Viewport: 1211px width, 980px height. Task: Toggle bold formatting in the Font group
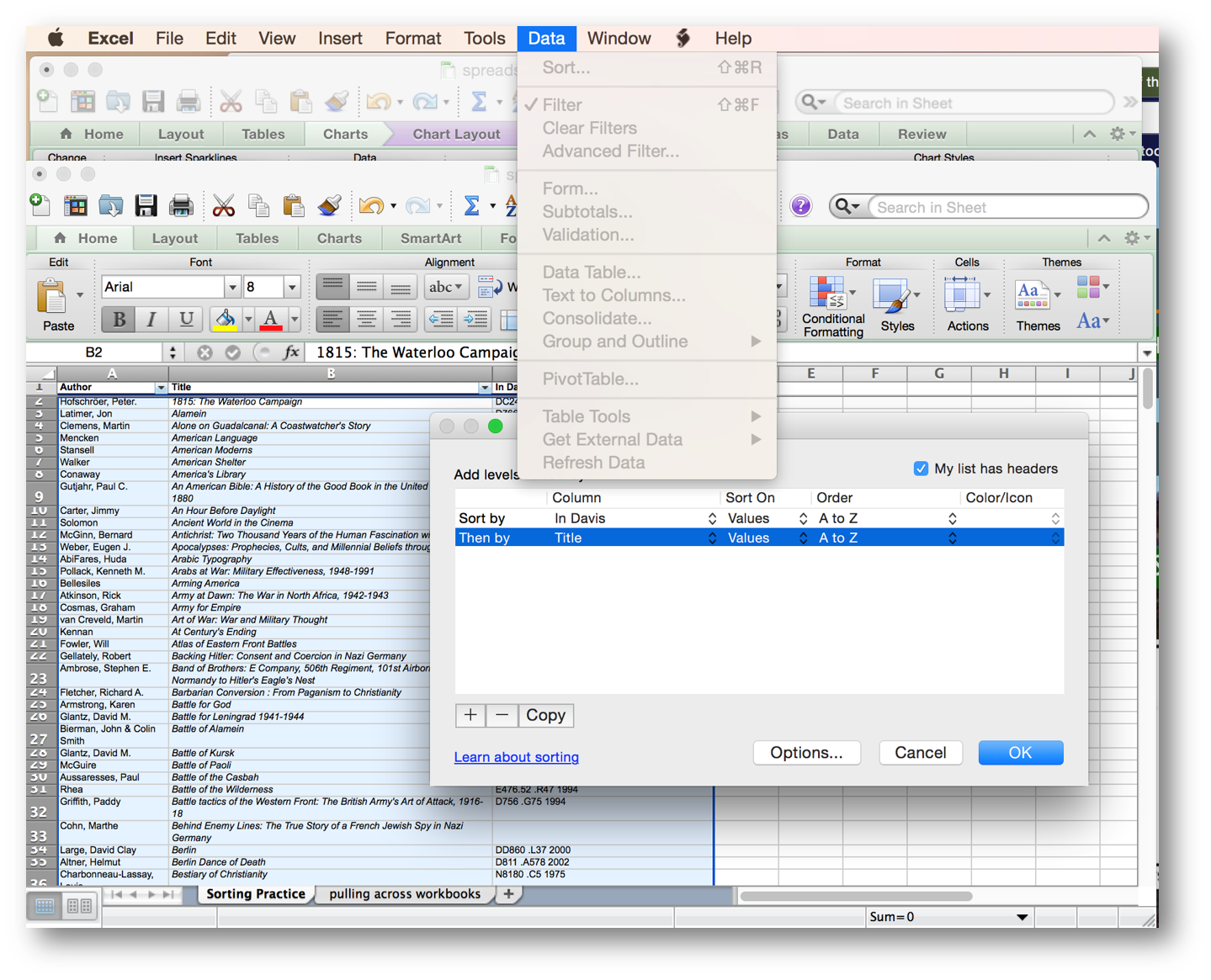point(118,320)
